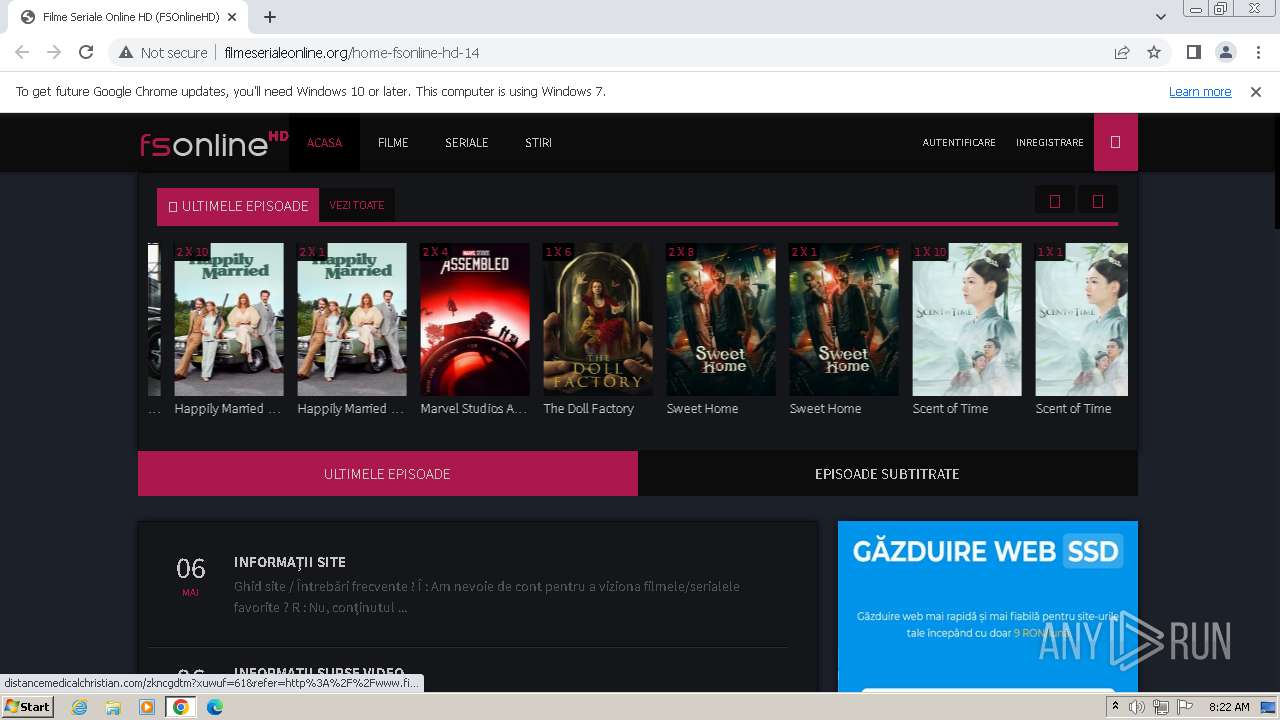Open a new browser tab
The width and height of the screenshot is (1280, 720).
click(x=270, y=17)
